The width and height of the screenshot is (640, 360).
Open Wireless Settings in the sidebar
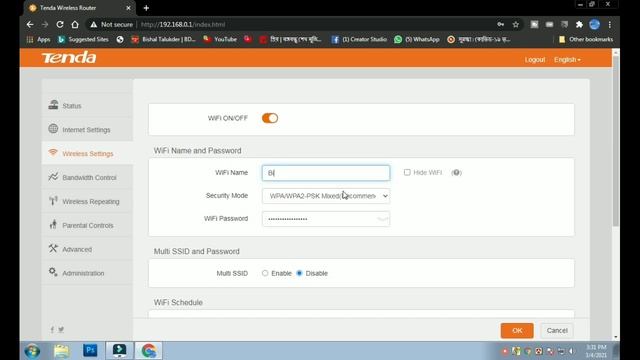pyautogui.click(x=87, y=153)
